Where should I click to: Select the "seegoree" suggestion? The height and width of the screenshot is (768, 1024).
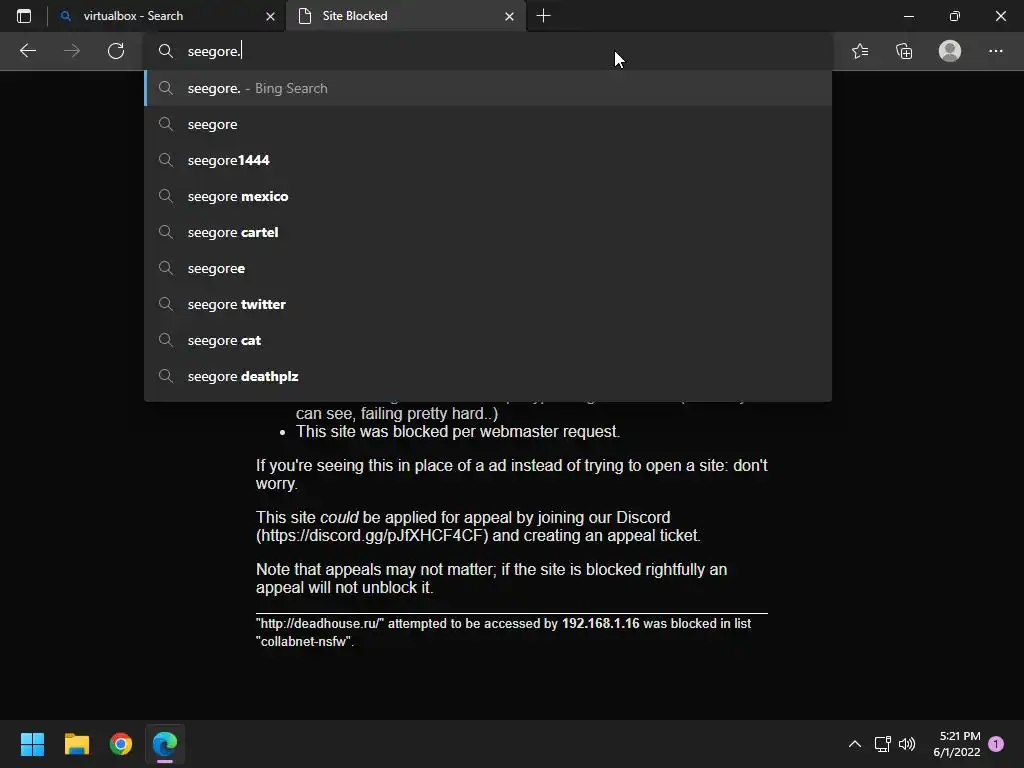488,268
